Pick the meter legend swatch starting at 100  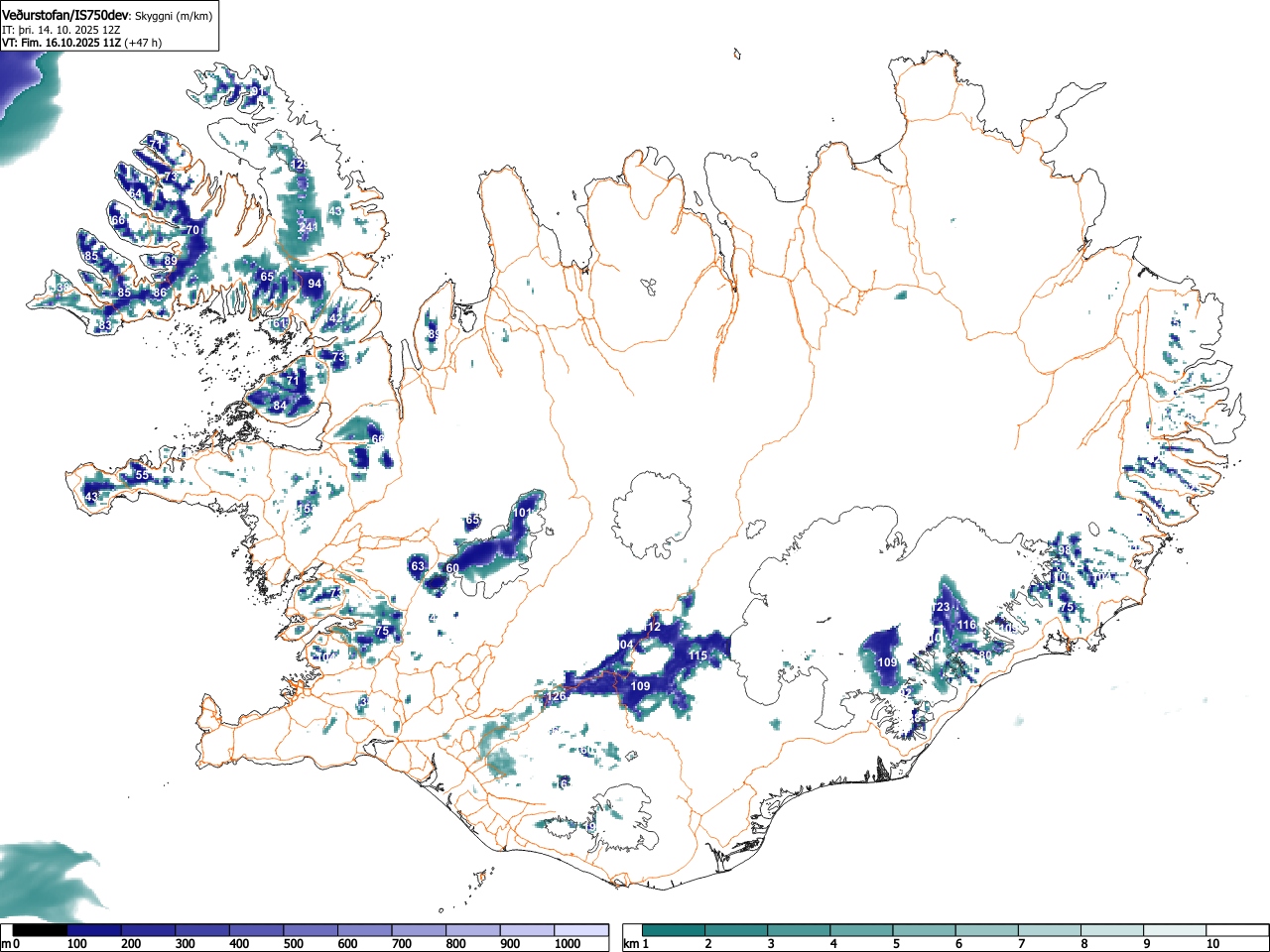(94, 930)
